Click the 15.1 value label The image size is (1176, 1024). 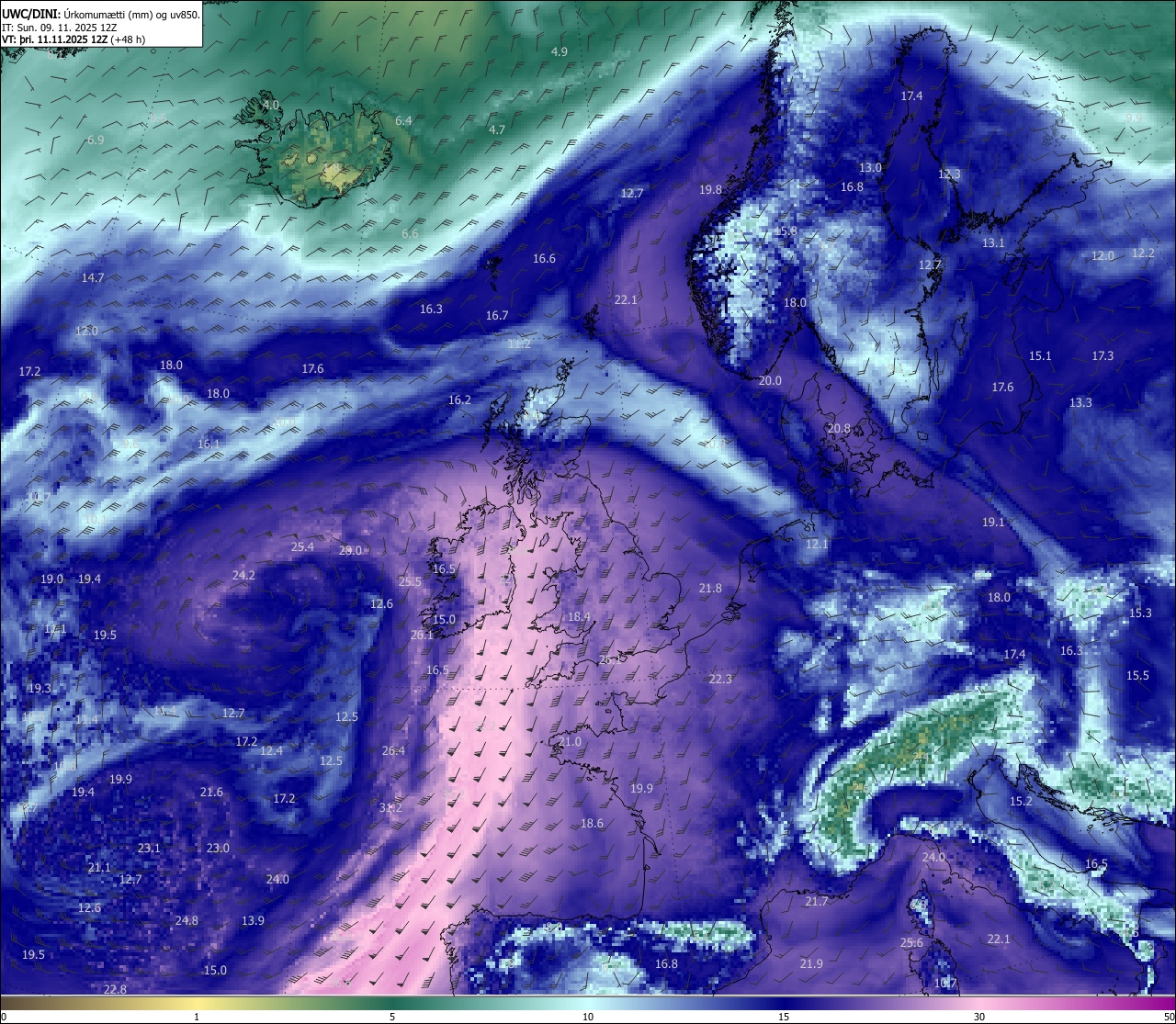point(1040,356)
